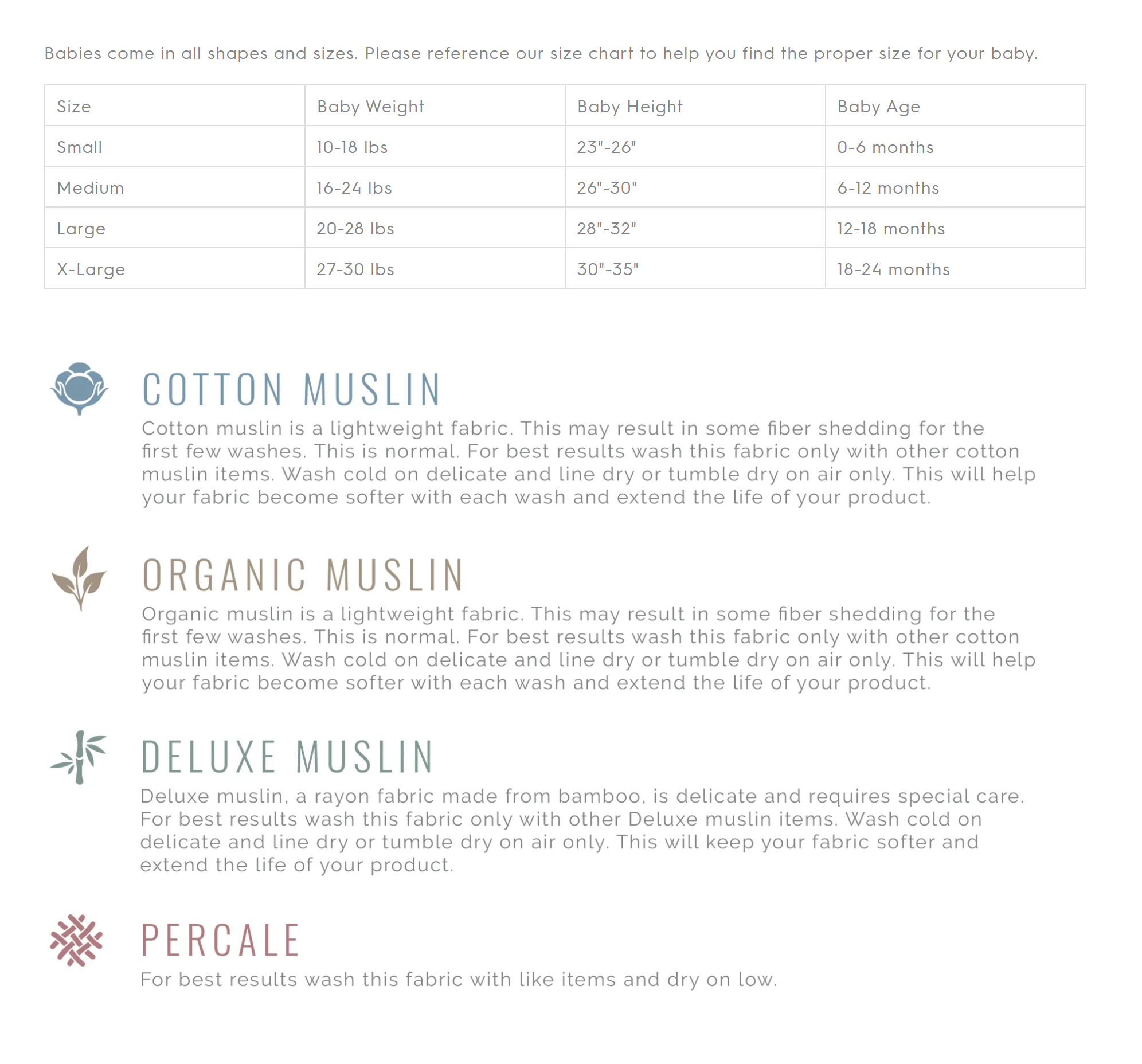
Task: Click the Small size row label
Action: [x=80, y=148]
